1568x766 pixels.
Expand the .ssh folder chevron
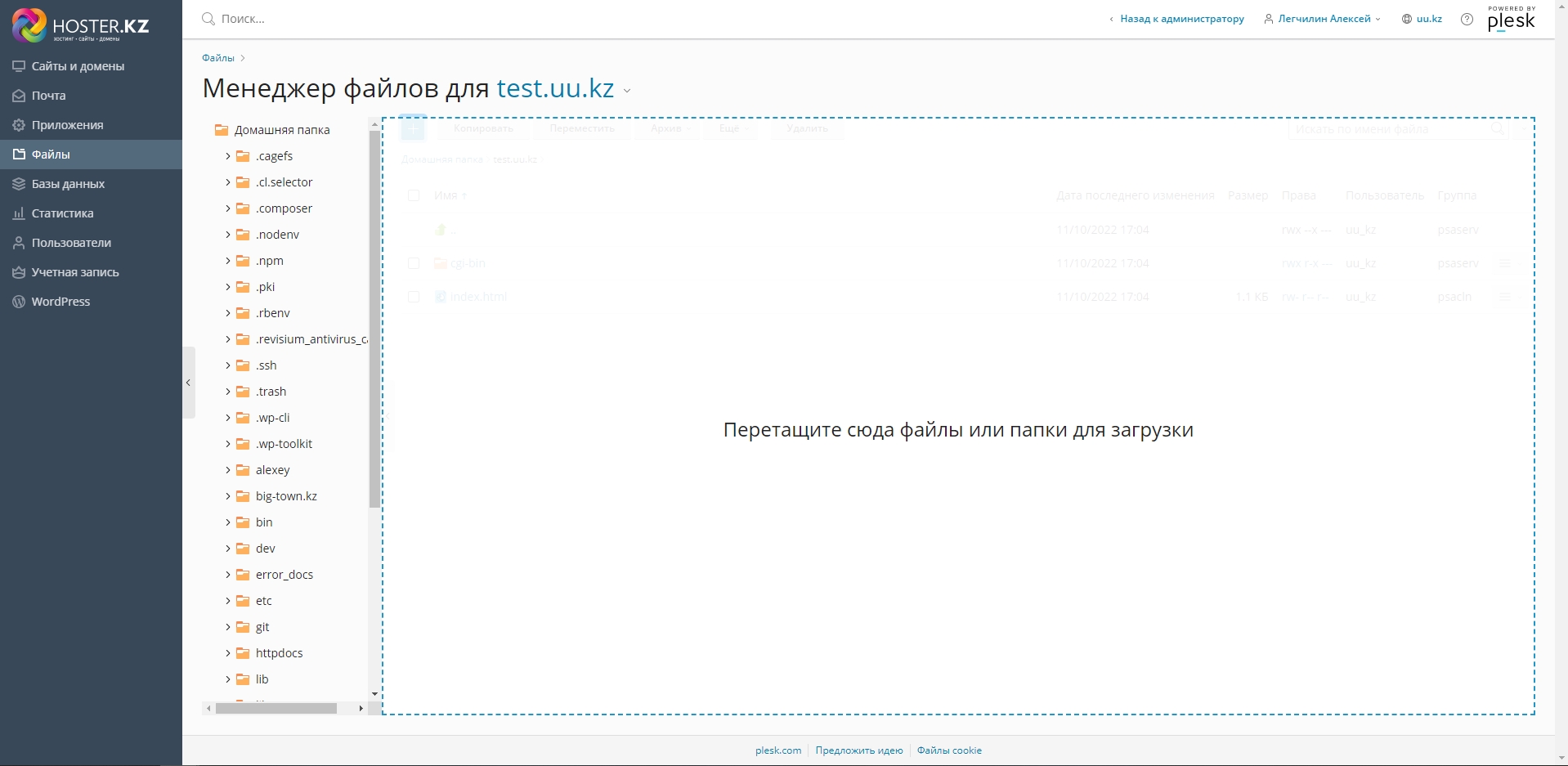[228, 365]
